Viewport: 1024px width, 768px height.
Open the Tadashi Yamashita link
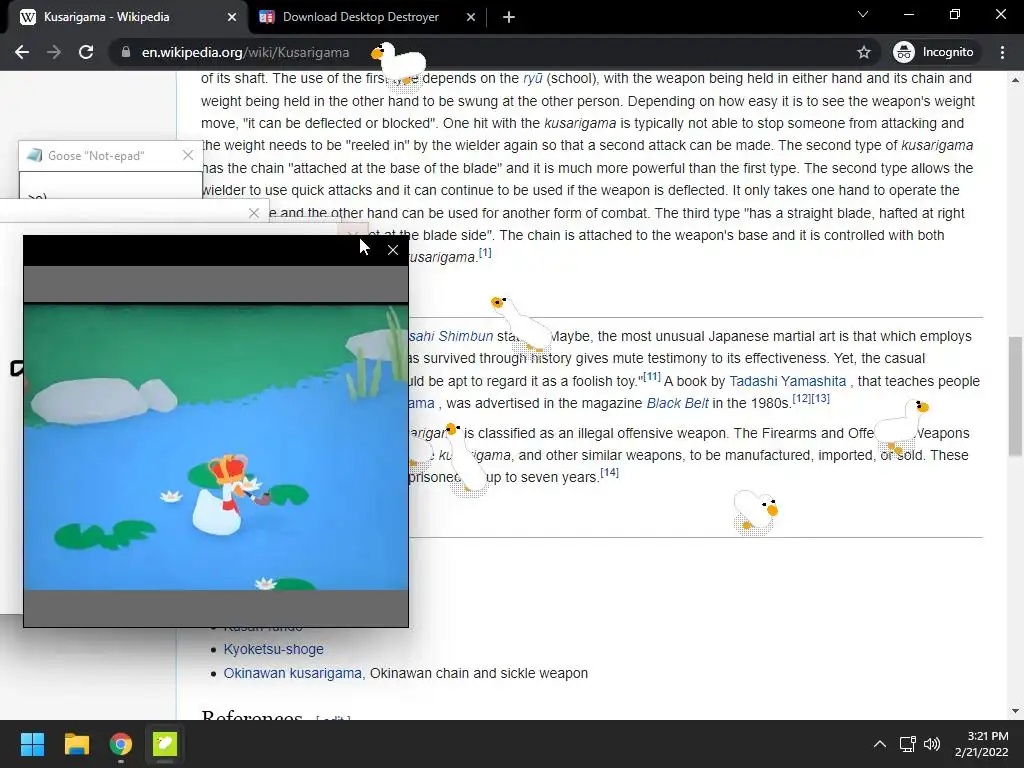[788, 381]
